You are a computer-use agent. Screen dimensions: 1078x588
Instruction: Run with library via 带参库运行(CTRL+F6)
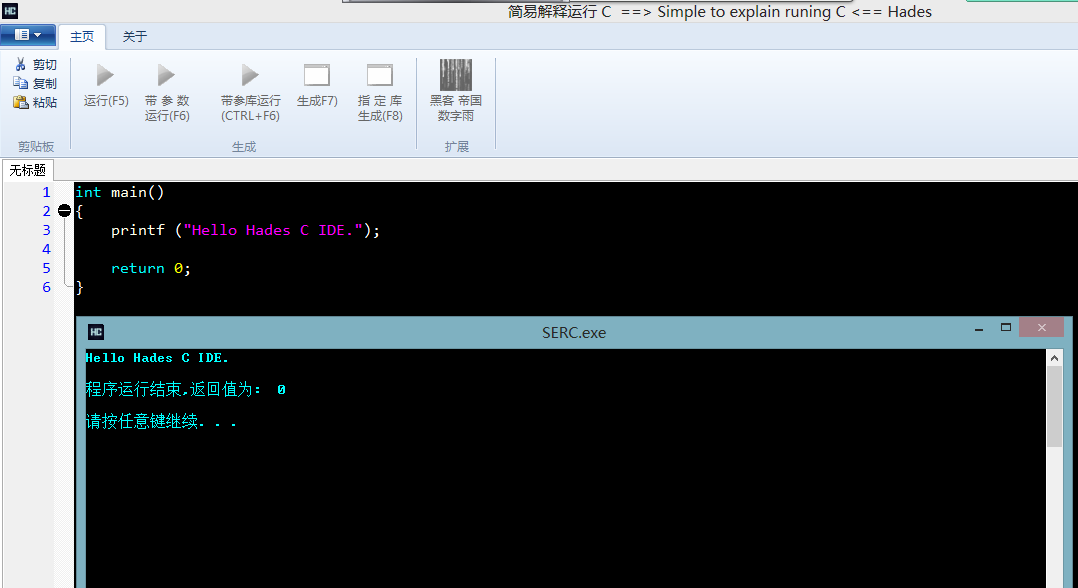click(250, 93)
